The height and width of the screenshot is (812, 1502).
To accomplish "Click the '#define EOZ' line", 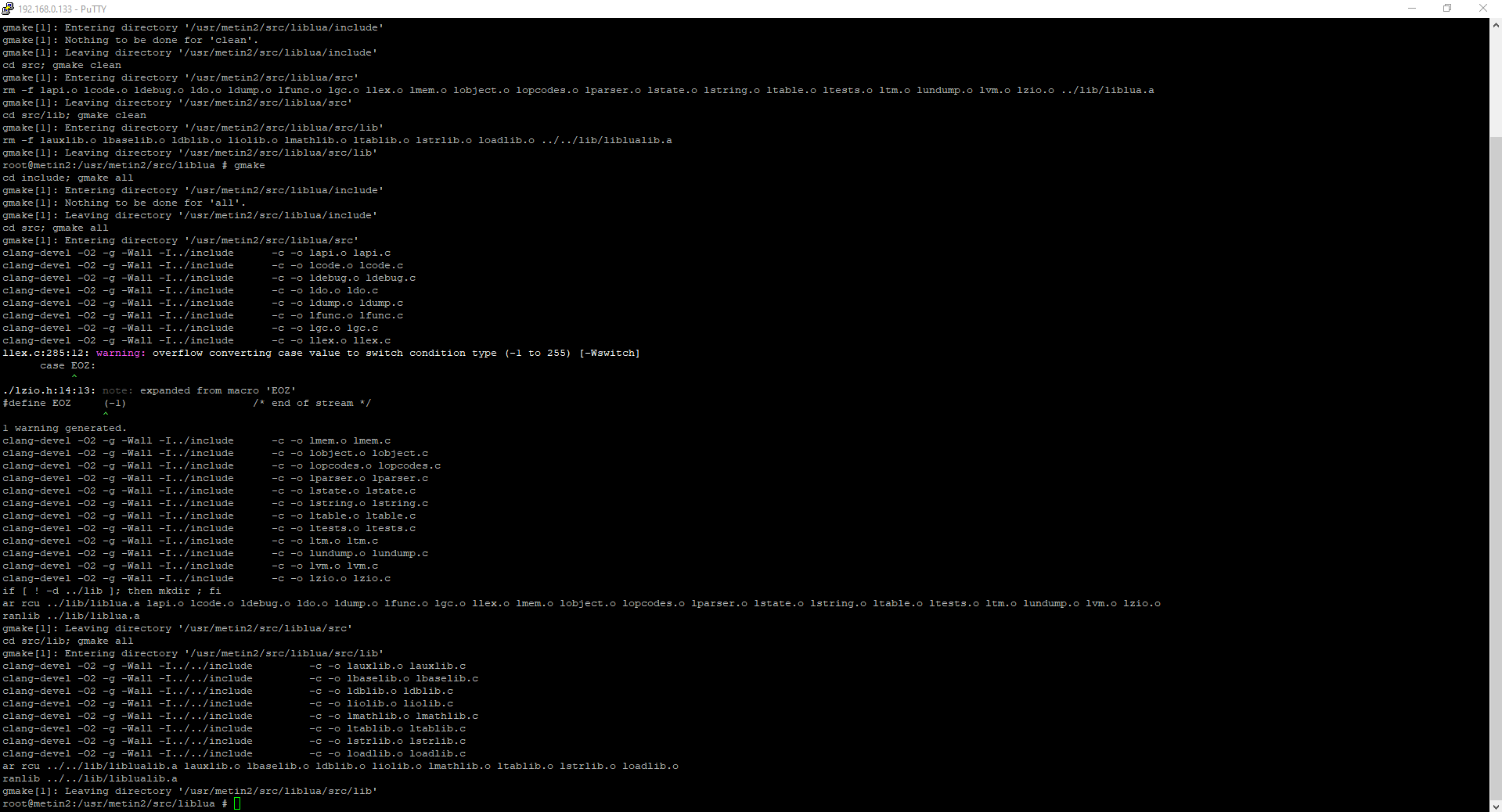I will coord(187,403).
